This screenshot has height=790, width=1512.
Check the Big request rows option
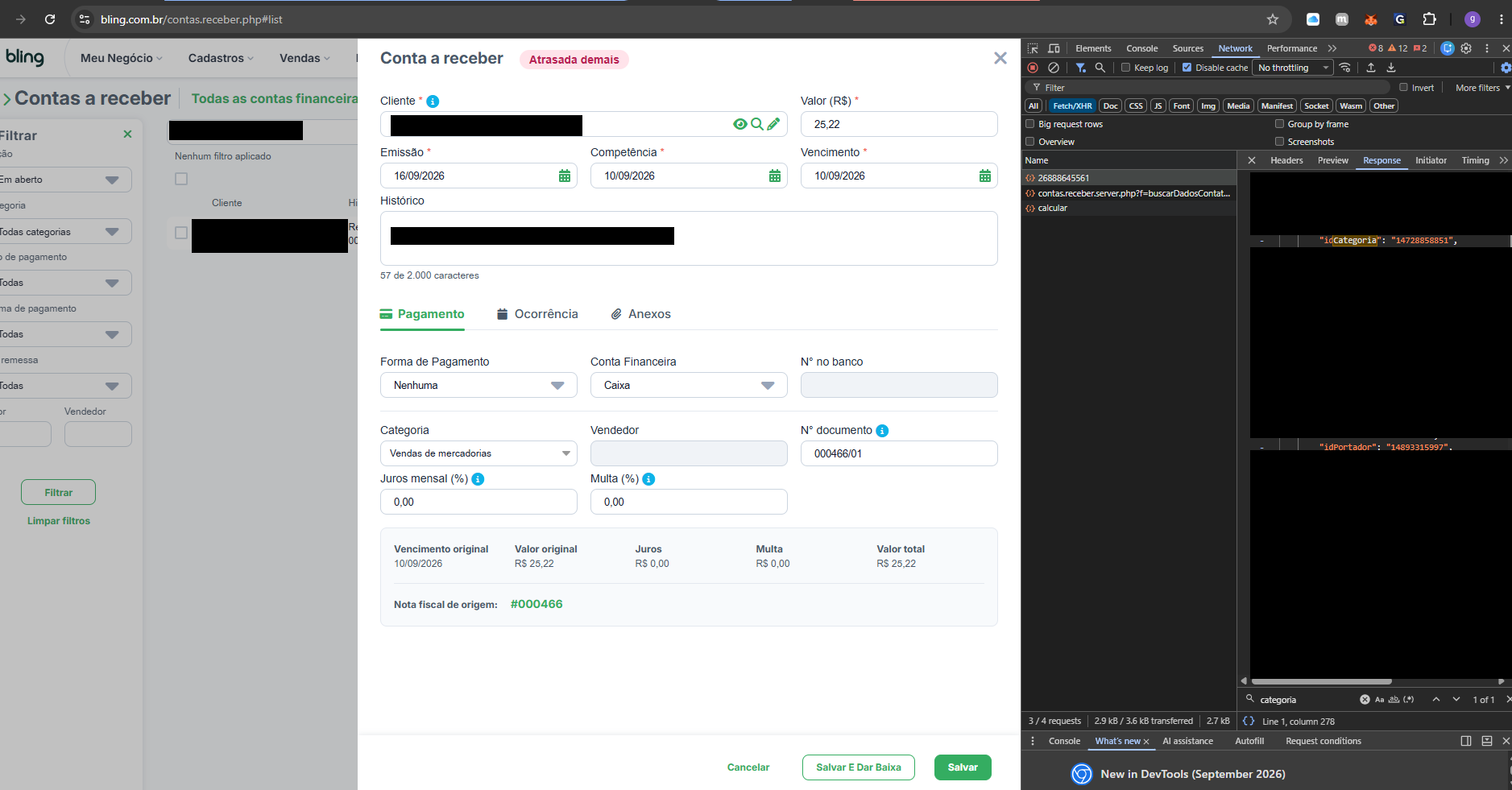point(1029,124)
